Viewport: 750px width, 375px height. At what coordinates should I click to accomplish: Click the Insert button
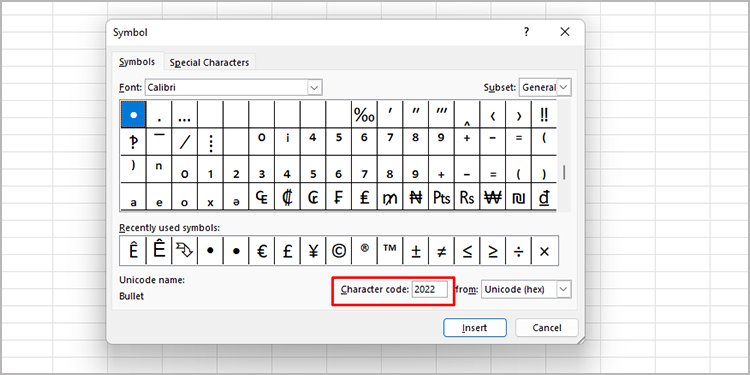[474, 328]
